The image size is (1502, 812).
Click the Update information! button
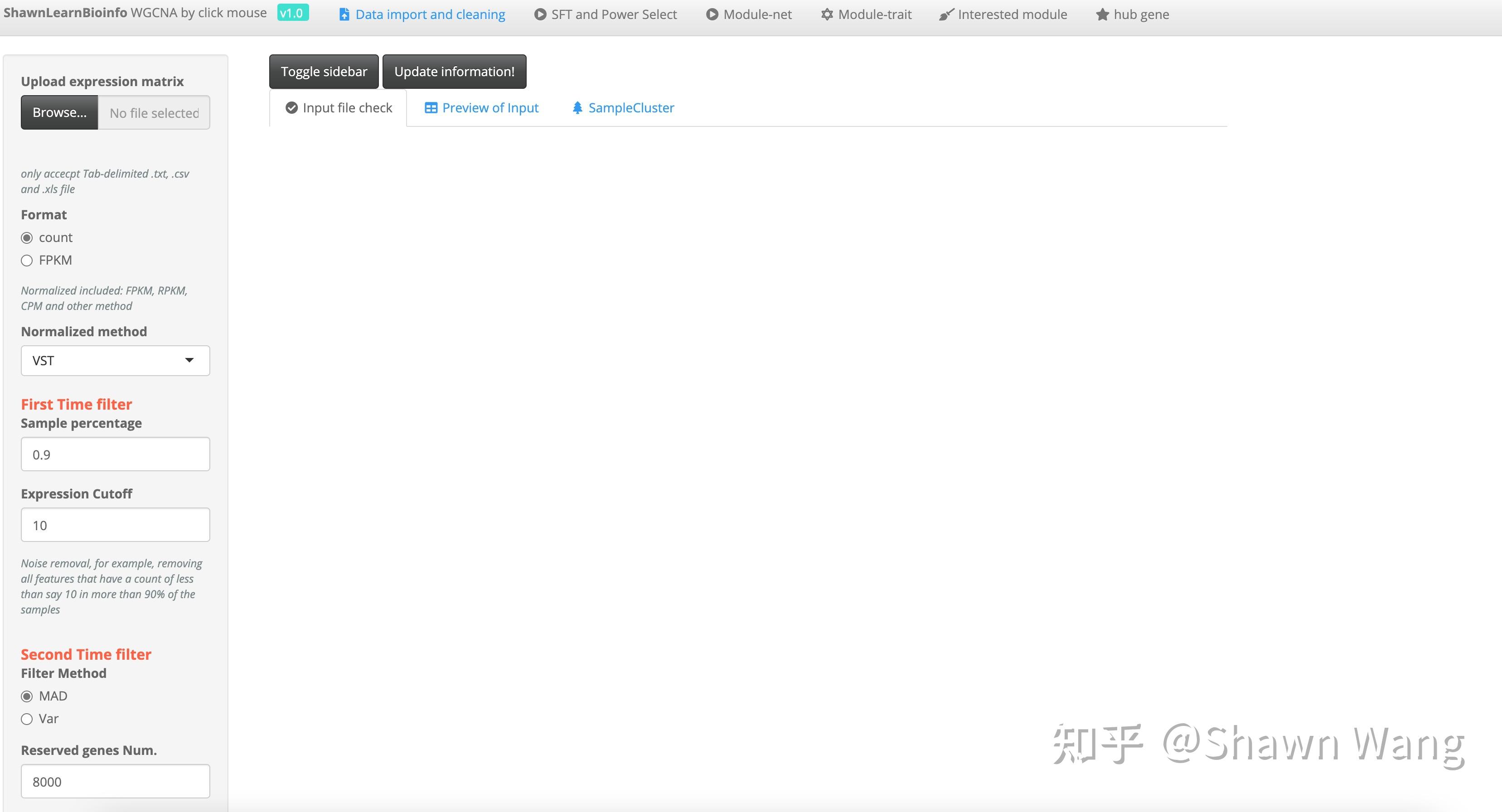[454, 72]
